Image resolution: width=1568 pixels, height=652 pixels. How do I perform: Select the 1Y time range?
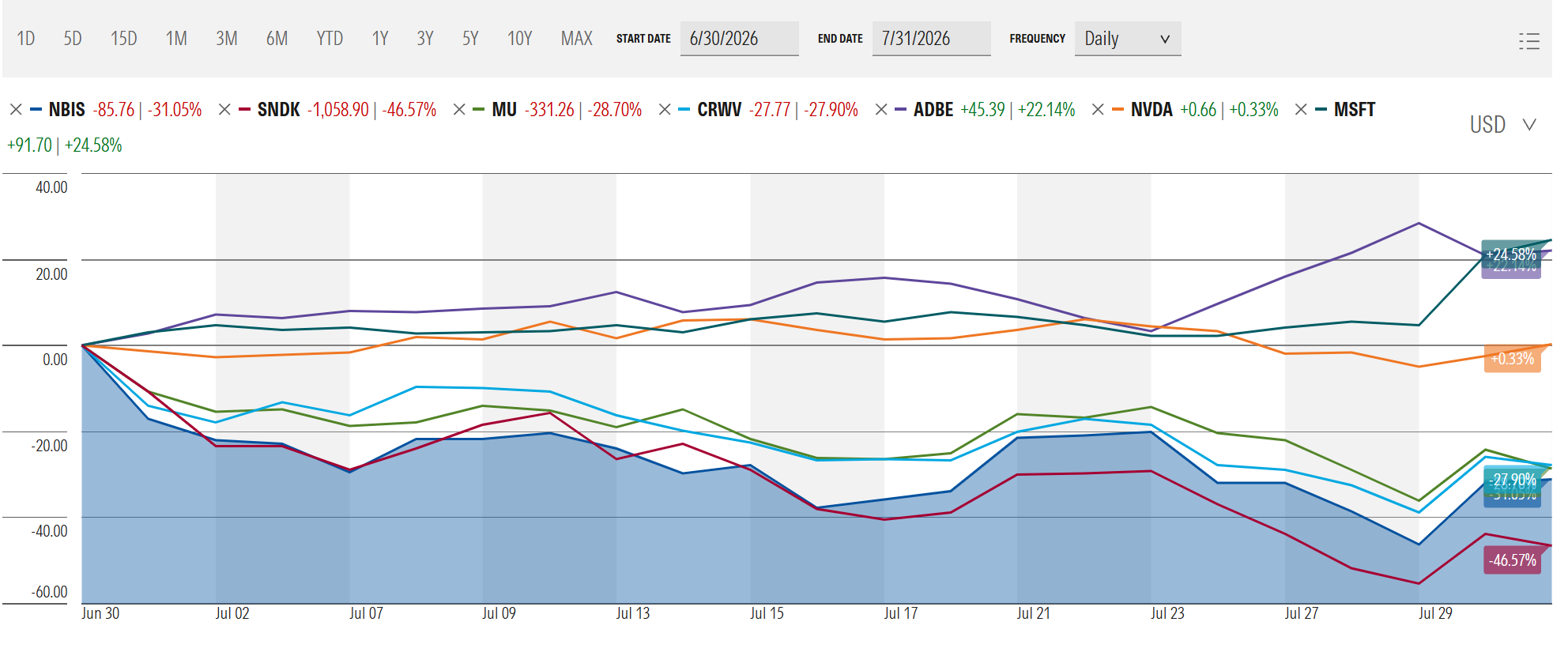(x=380, y=39)
